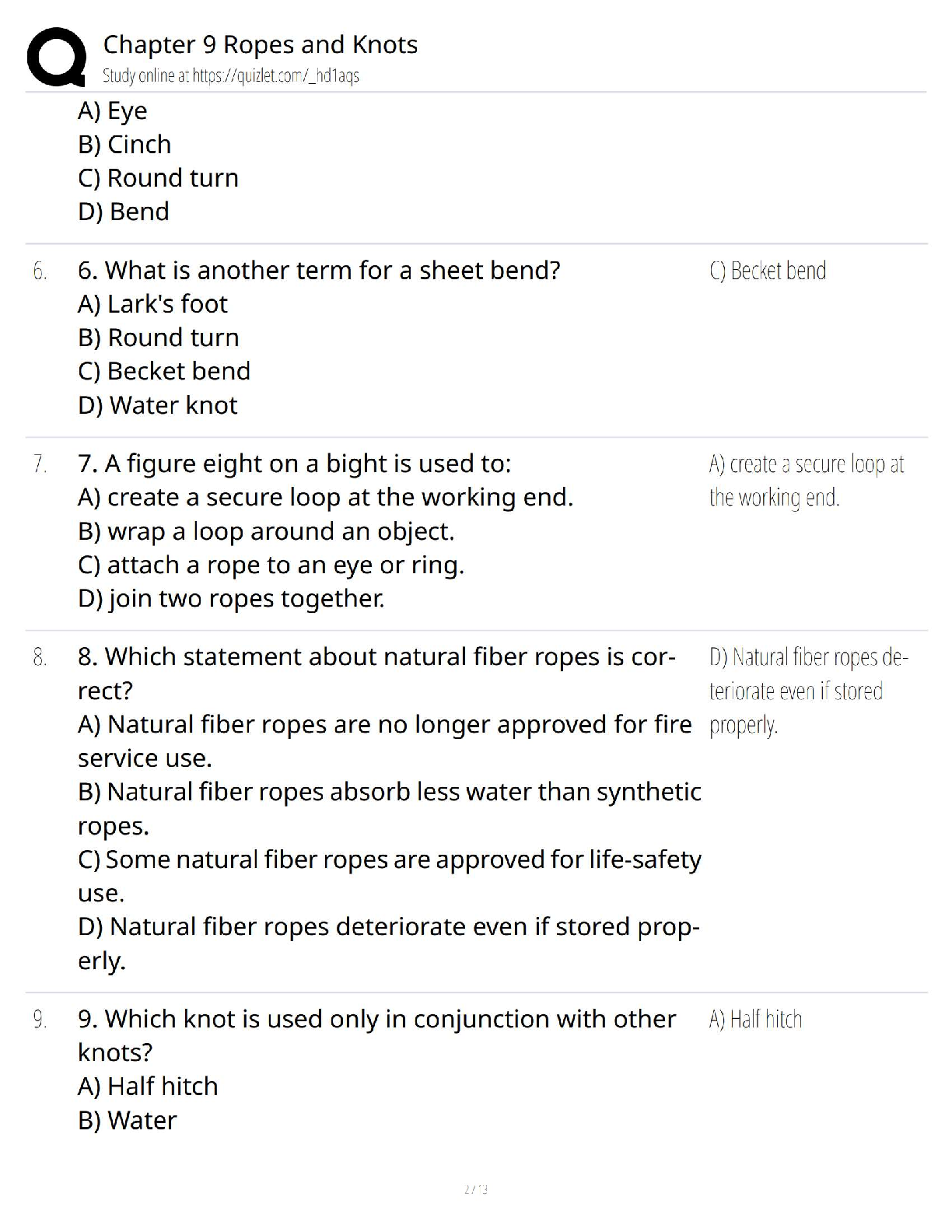
Task: Click question 7 figure eight on a bight
Action: click(x=295, y=464)
